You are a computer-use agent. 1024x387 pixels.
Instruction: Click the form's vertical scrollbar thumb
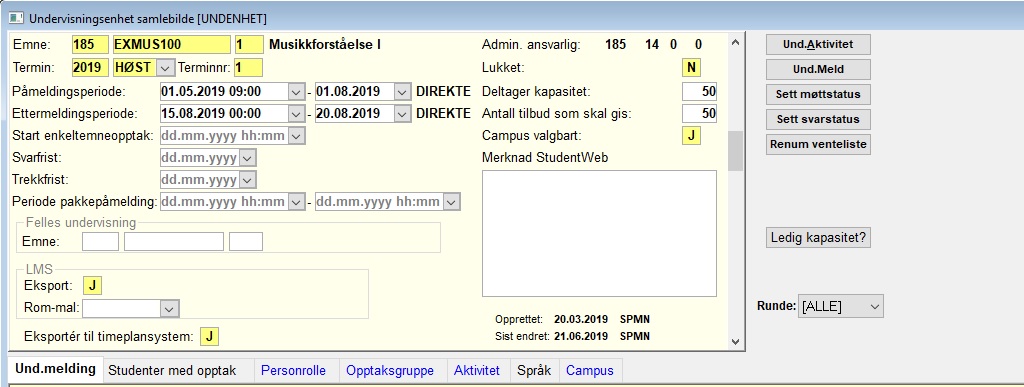[x=735, y=151]
